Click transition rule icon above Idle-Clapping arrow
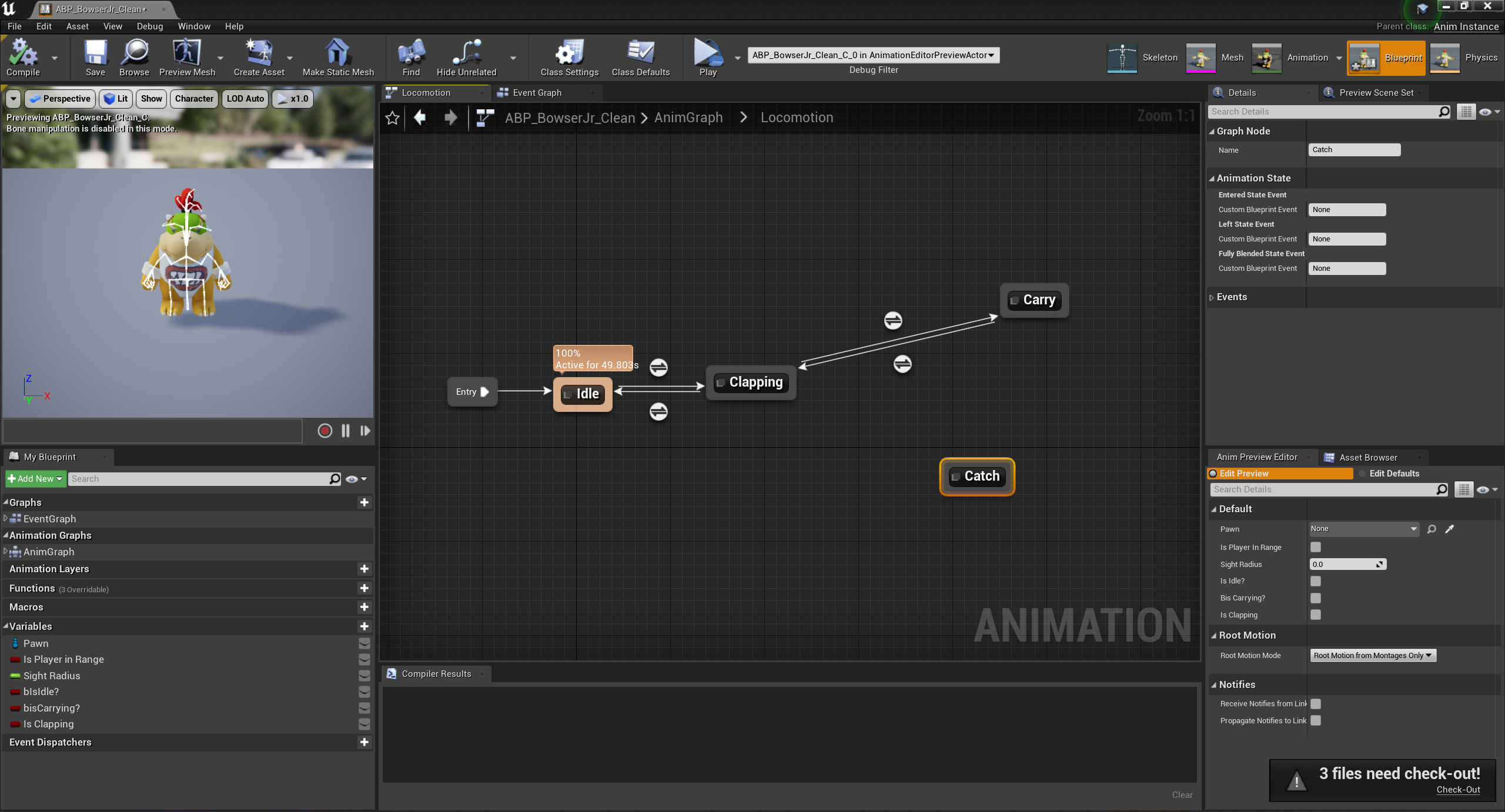The height and width of the screenshot is (812, 1505). (658, 368)
